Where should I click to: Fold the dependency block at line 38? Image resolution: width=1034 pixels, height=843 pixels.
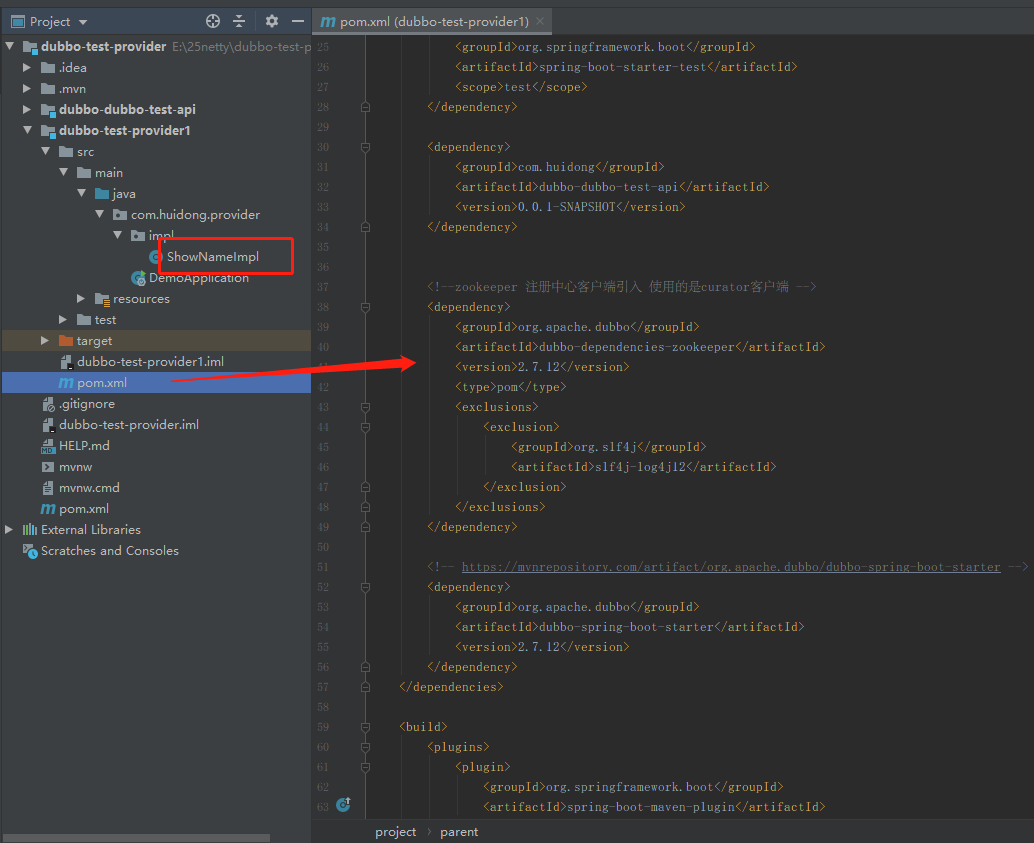click(365, 307)
